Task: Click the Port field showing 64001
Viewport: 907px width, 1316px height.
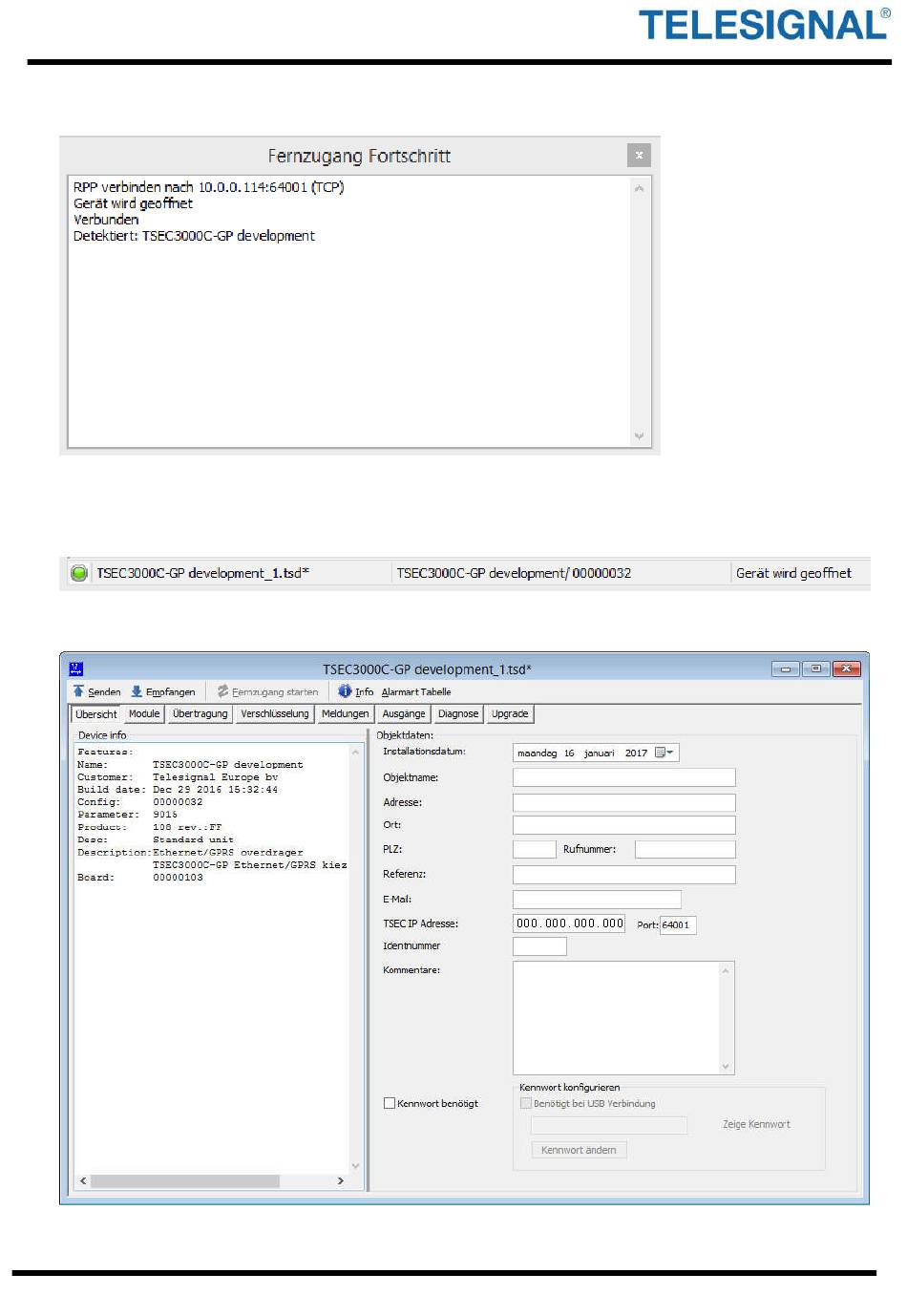Action: [678, 924]
